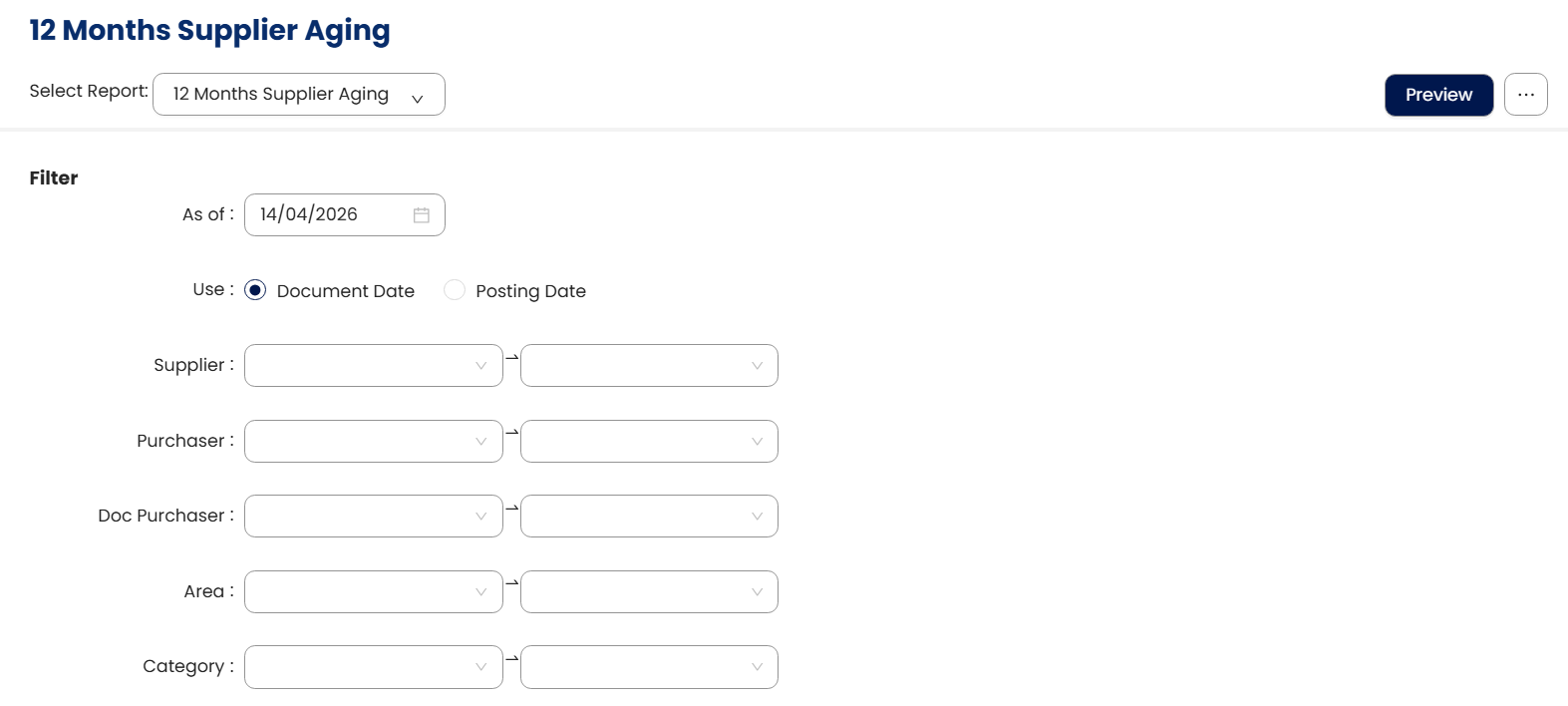
Task: Open the Doc Purchaser to dropdown
Action: (x=649, y=517)
